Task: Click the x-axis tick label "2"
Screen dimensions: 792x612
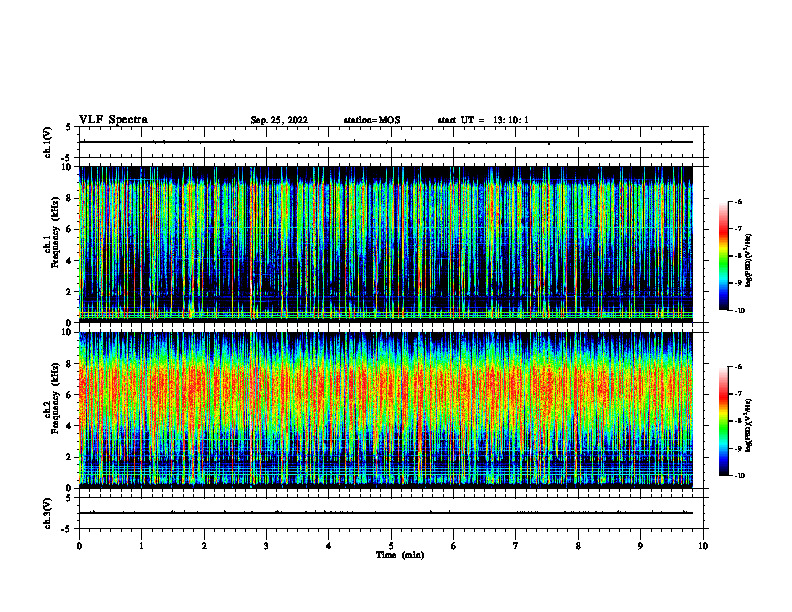Action: tap(204, 546)
